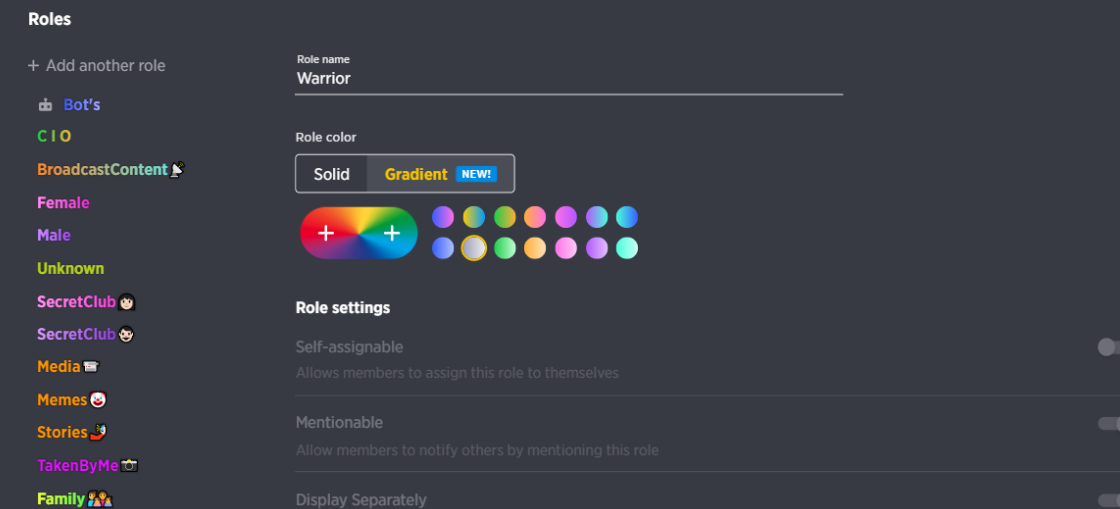This screenshot has width=1120, height=509.
Task: Select the Female role in the list
Action: (x=63, y=203)
